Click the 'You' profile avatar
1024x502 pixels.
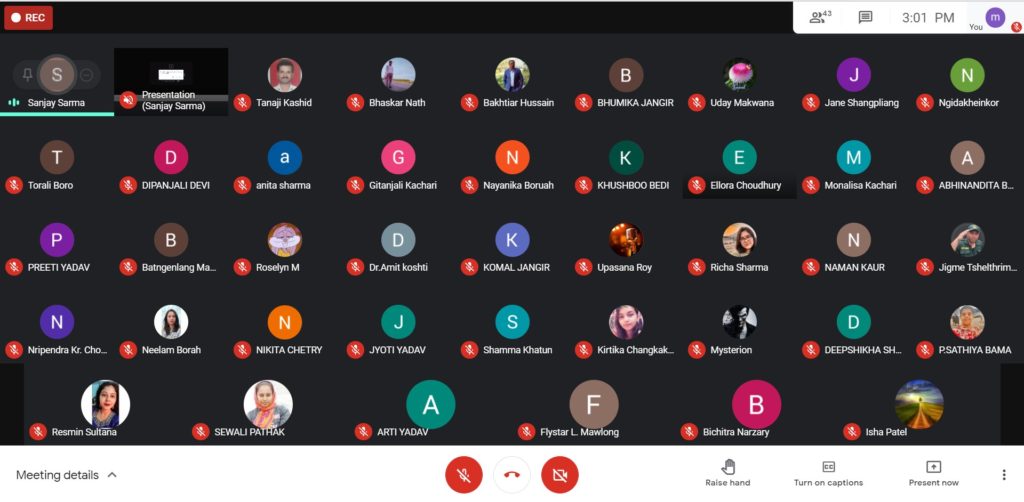995,18
